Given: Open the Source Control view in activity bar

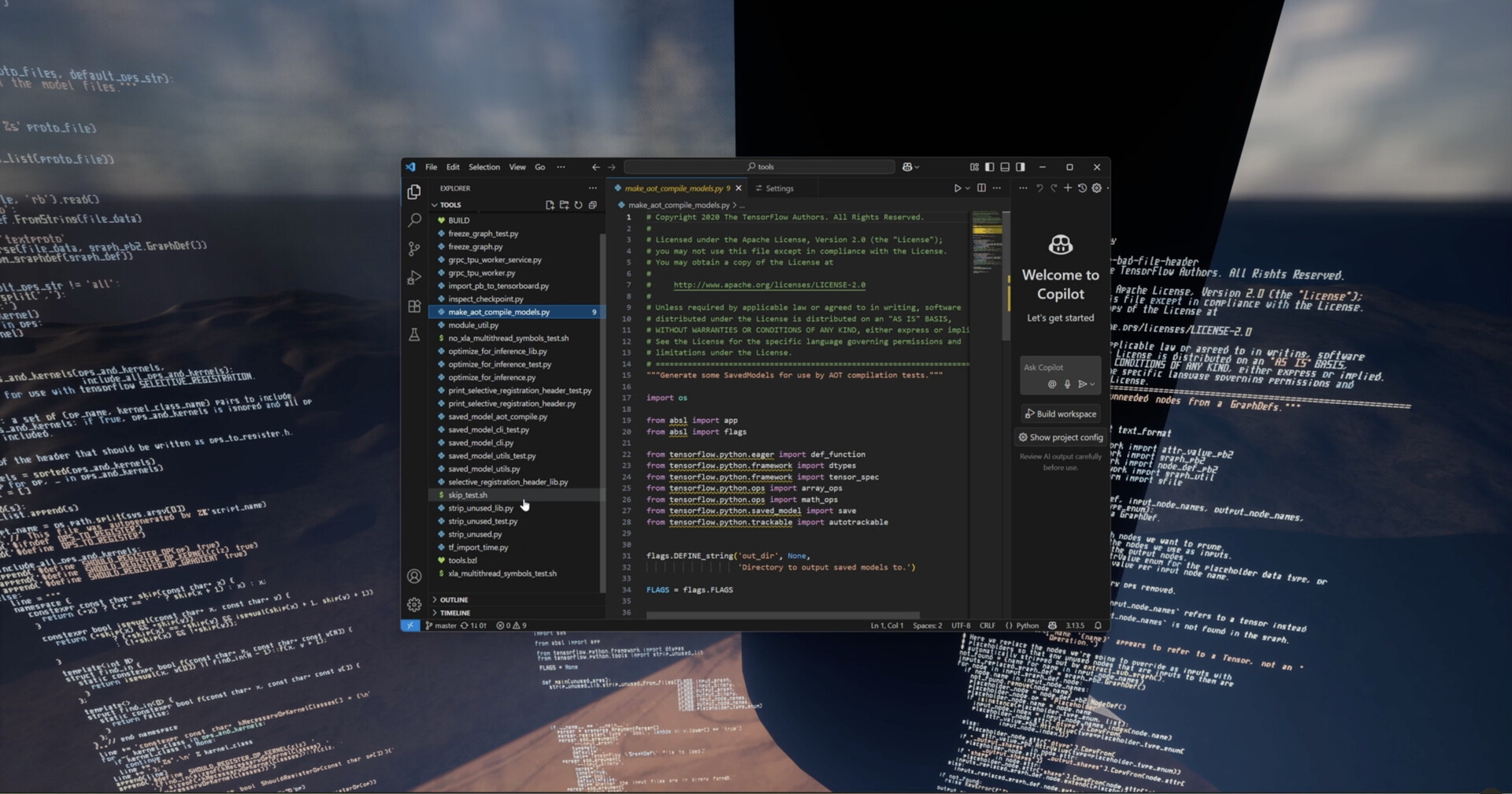Looking at the screenshot, I should (414, 249).
